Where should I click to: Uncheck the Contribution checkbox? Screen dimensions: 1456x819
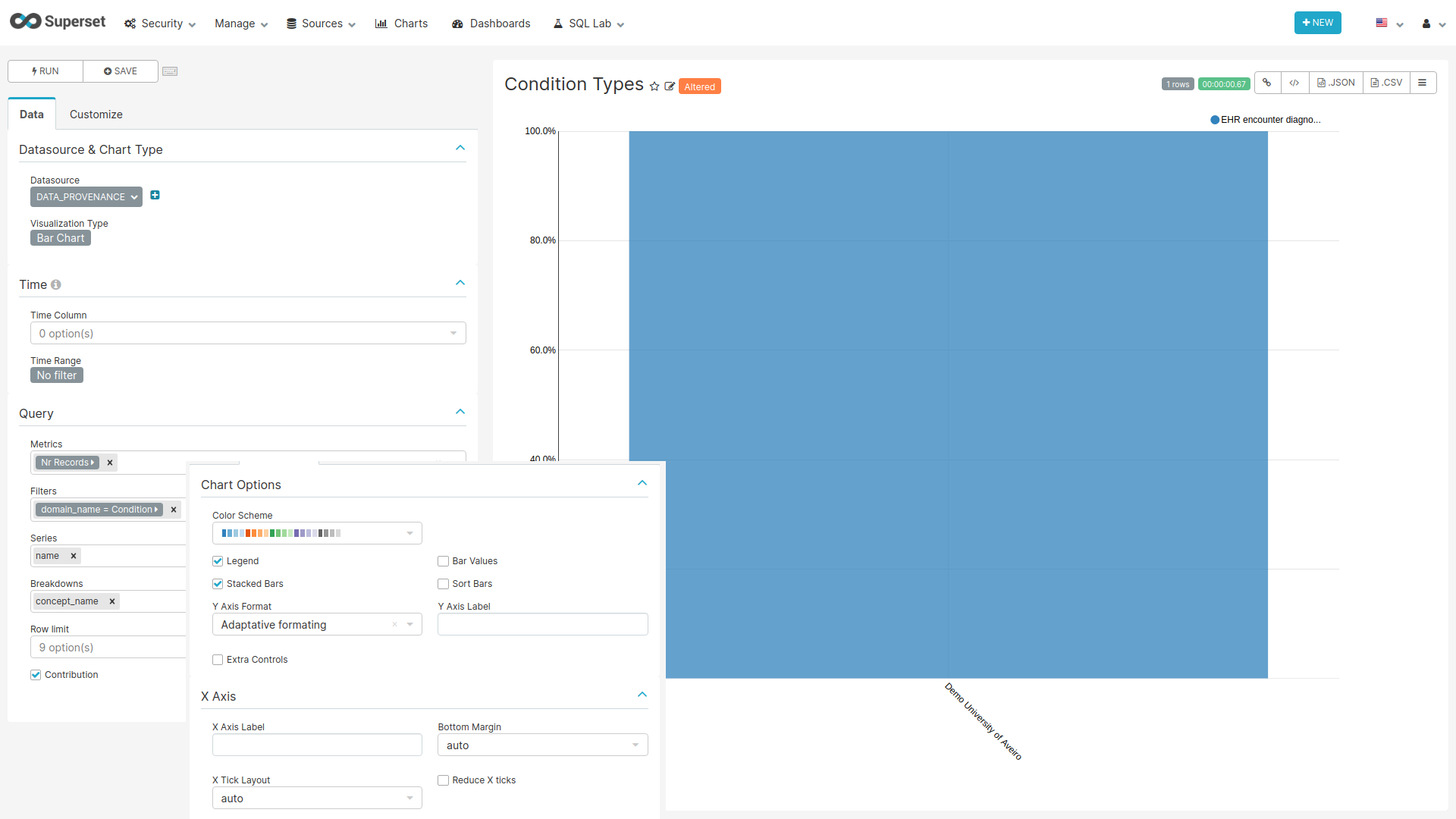click(36, 675)
